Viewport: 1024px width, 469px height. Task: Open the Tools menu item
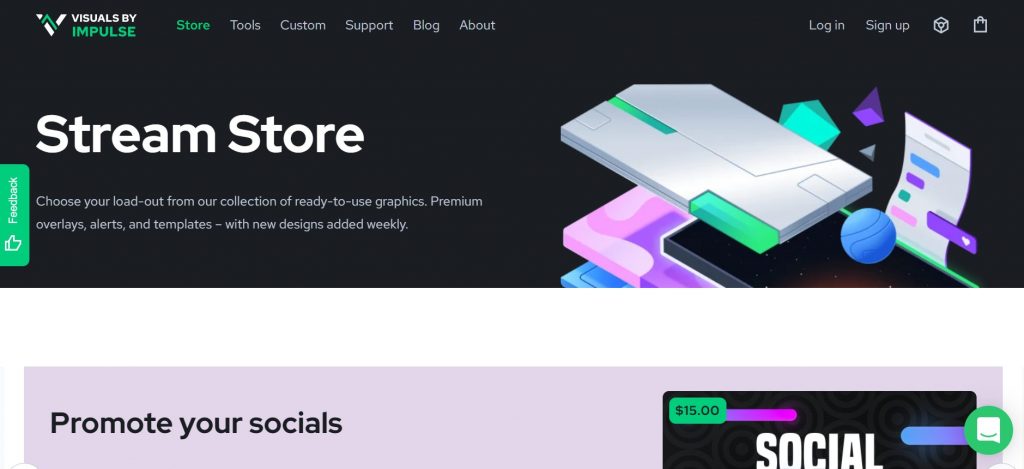tap(245, 25)
